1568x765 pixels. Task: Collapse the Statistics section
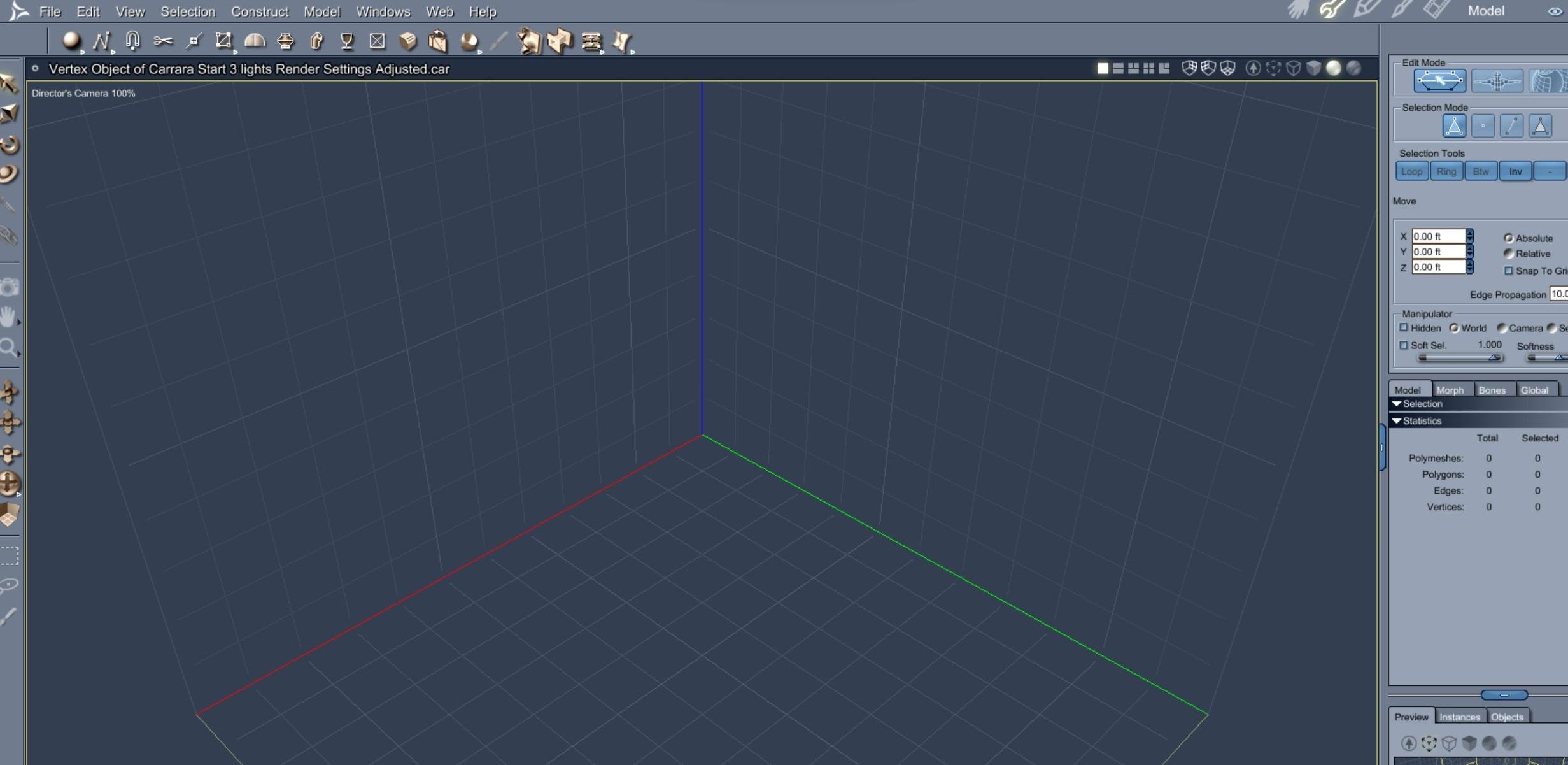[1397, 421]
